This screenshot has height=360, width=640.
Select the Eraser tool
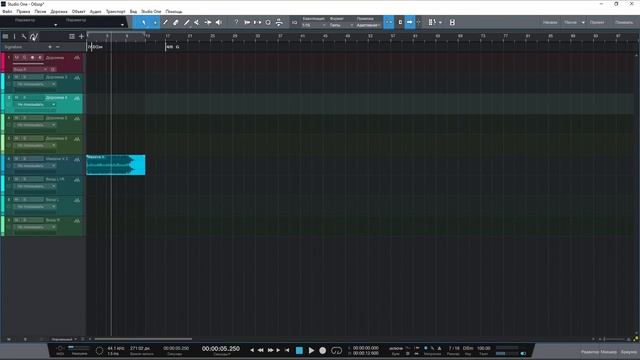point(176,22)
